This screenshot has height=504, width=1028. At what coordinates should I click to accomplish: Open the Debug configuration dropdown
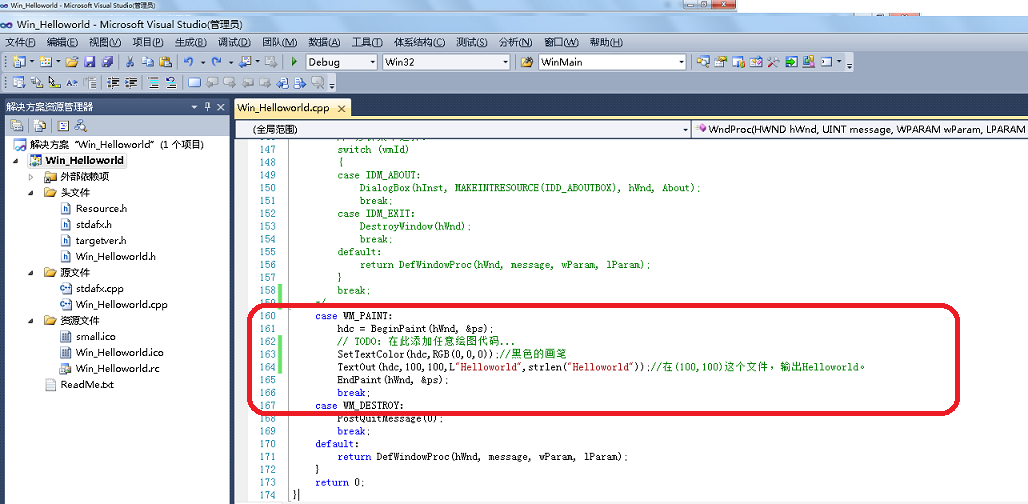click(x=372, y=62)
